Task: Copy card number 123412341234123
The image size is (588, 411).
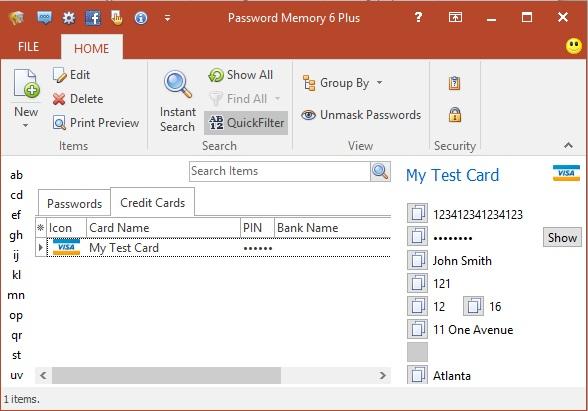Action: [417, 213]
